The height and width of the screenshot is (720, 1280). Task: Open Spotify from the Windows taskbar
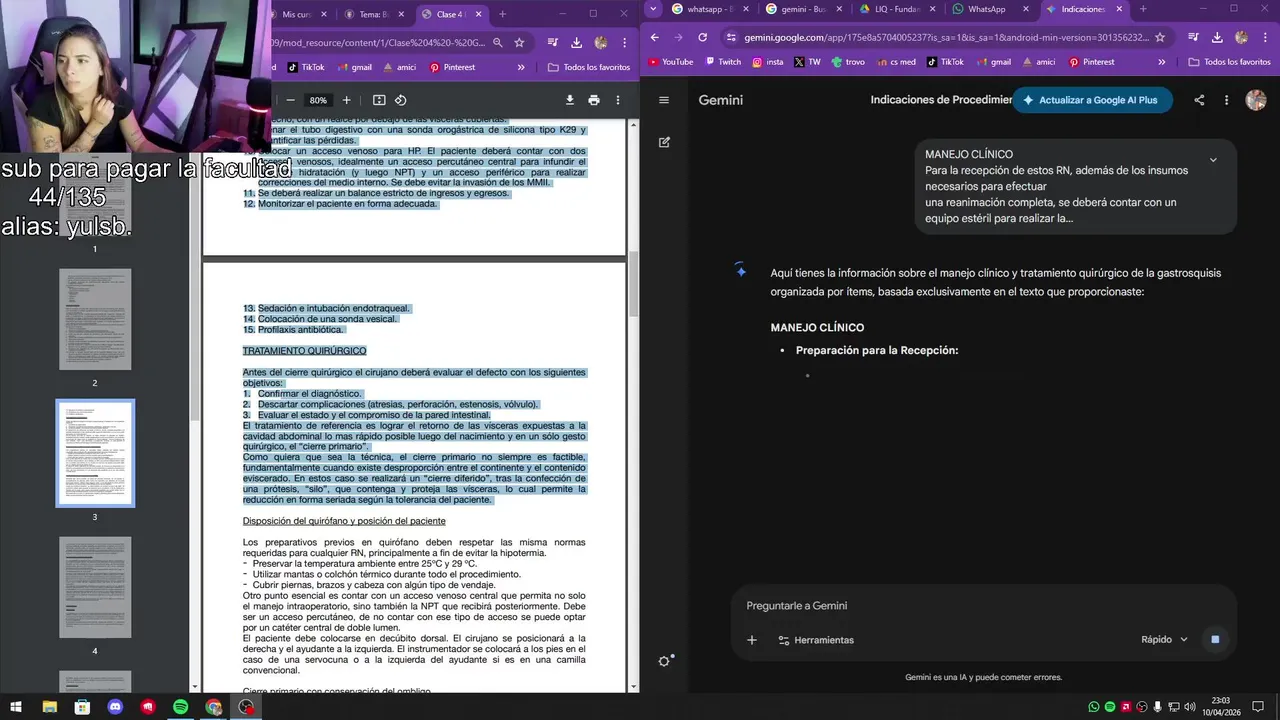pos(180,707)
